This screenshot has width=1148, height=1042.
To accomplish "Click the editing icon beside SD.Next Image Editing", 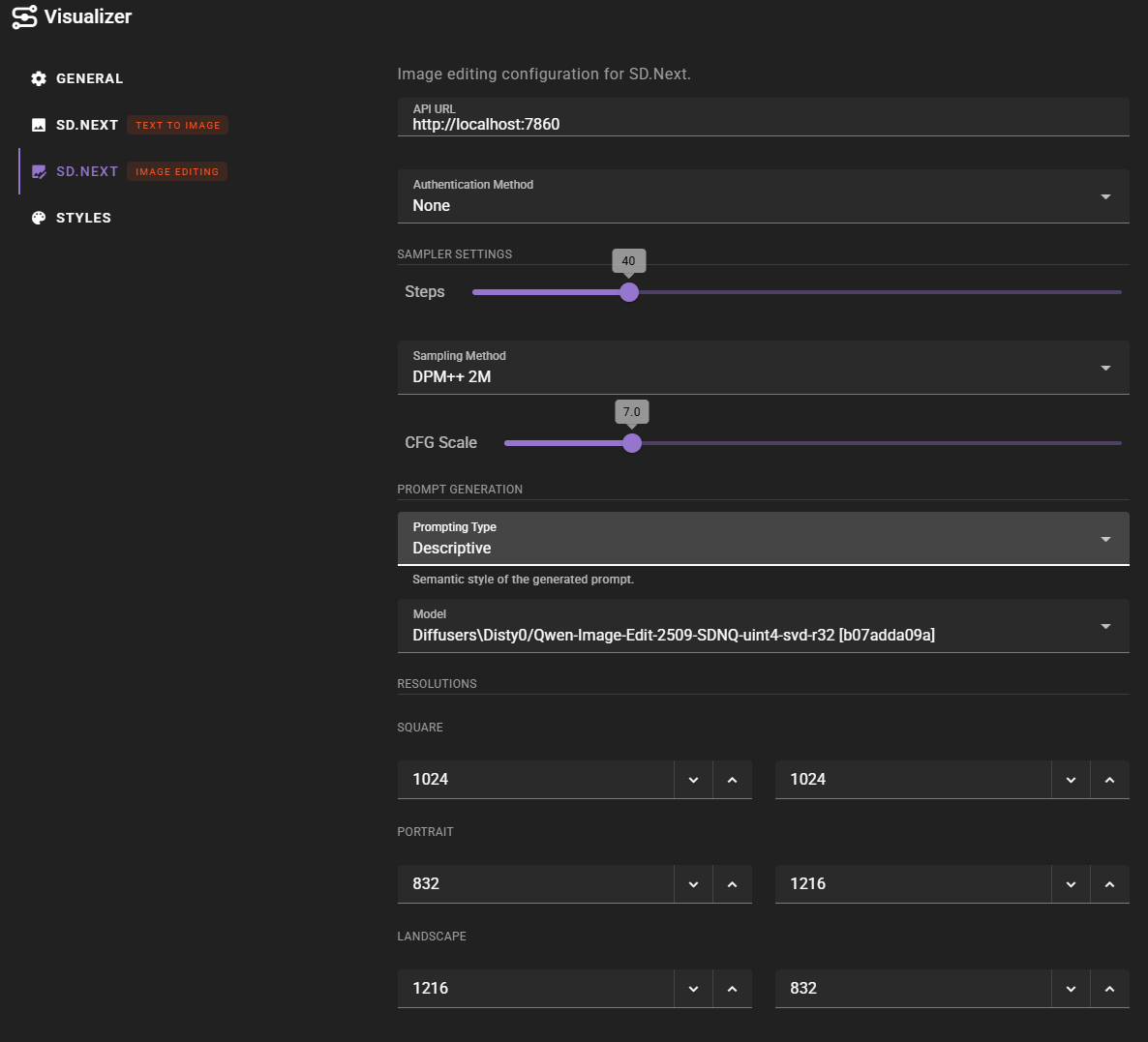I will [39, 171].
